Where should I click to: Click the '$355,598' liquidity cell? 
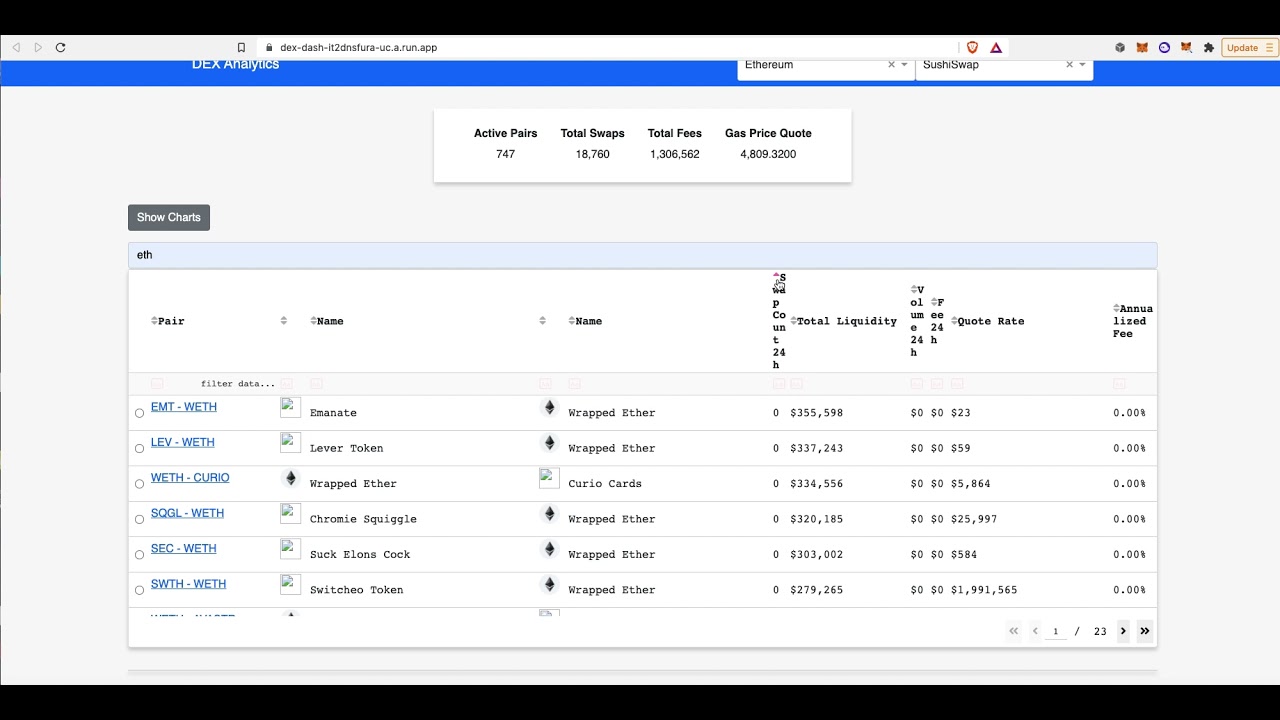[x=816, y=413]
